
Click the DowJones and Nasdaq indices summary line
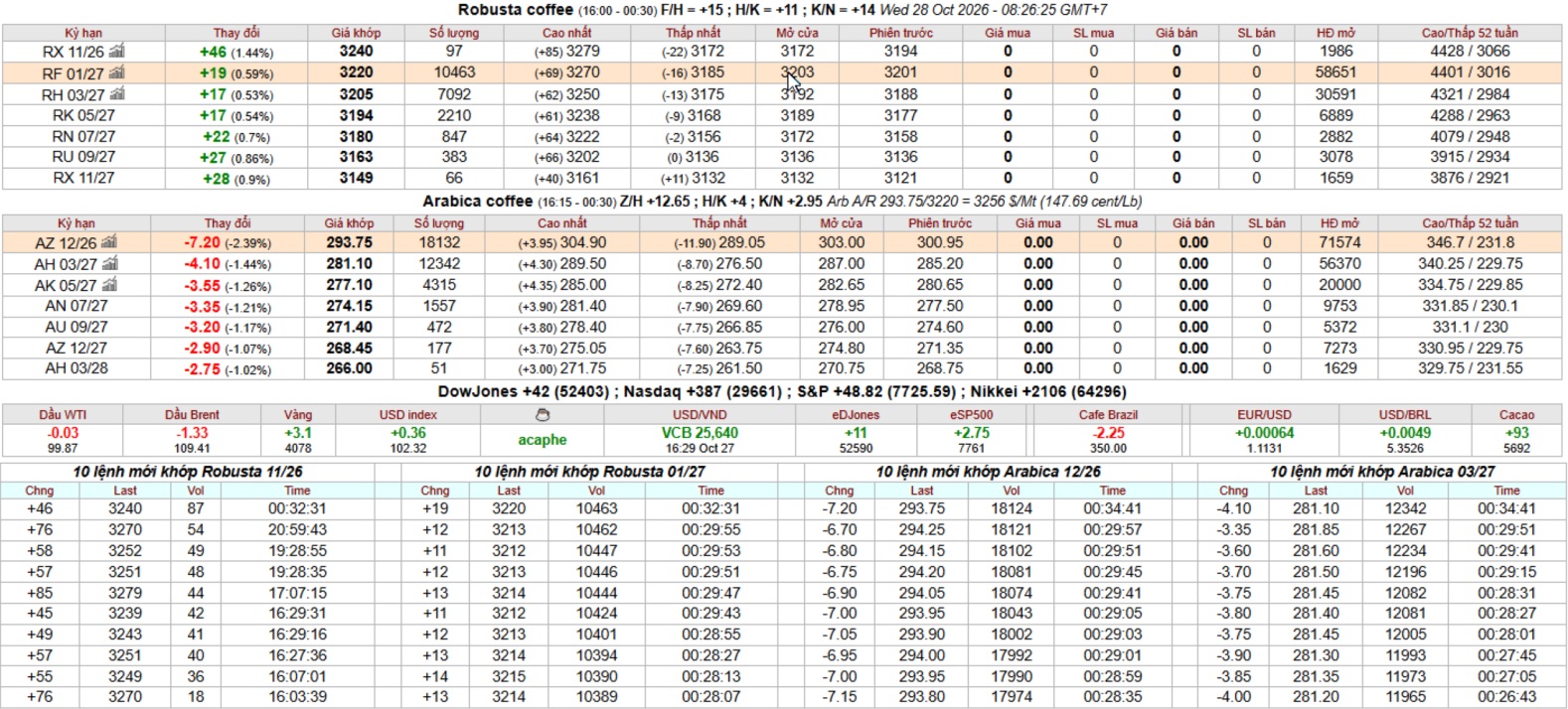click(782, 392)
